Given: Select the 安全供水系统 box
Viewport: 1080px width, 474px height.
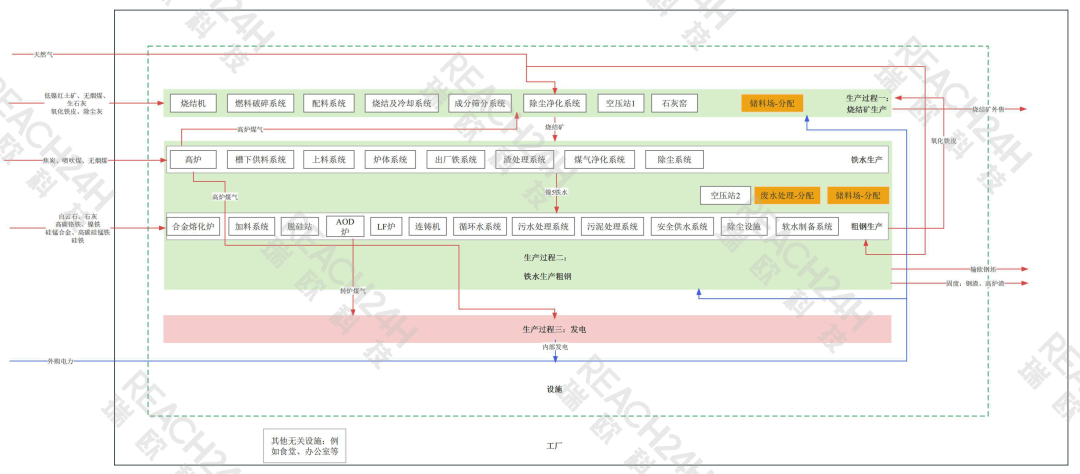Looking at the screenshot, I should pos(682,227).
